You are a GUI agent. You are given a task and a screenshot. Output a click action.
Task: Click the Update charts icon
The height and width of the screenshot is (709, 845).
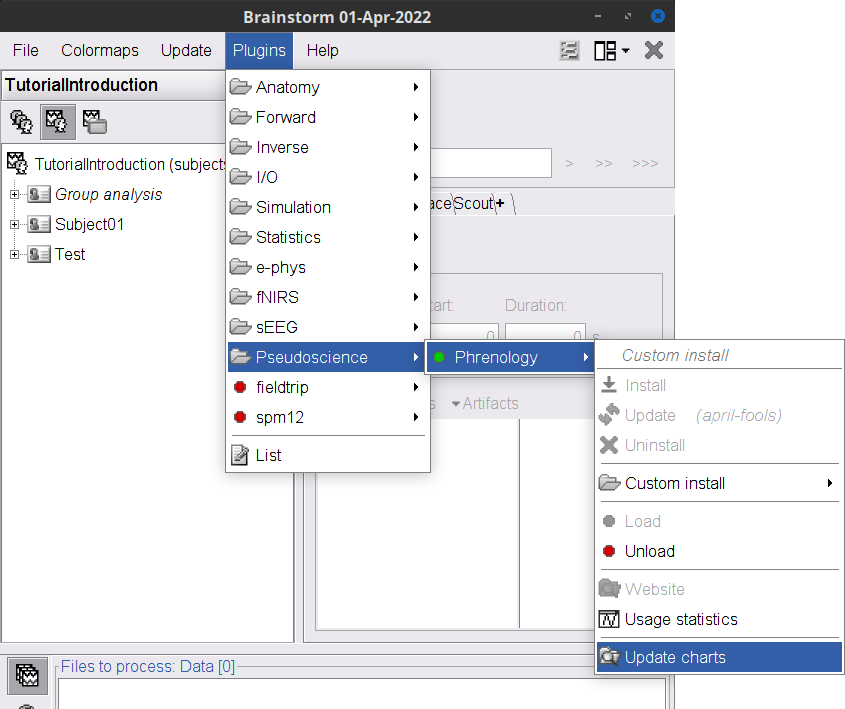tap(609, 657)
